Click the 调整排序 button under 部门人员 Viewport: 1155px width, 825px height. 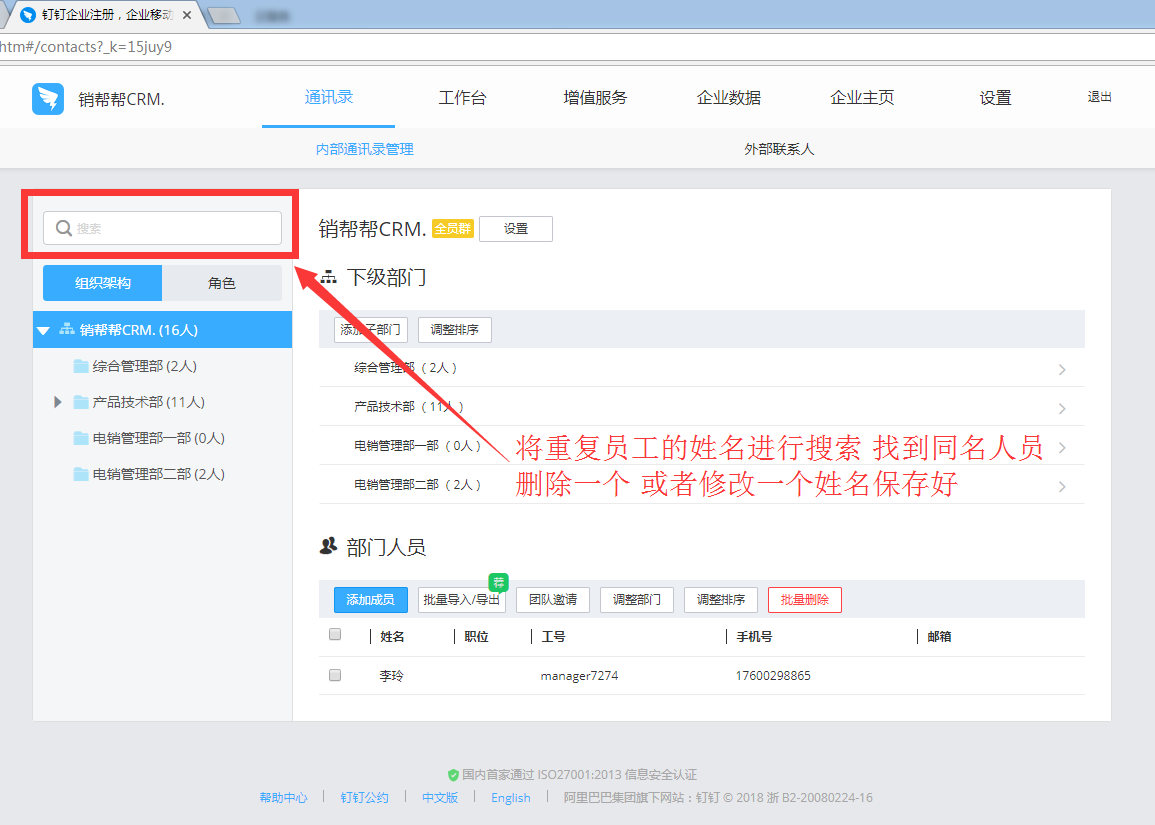(x=720, y=600)
